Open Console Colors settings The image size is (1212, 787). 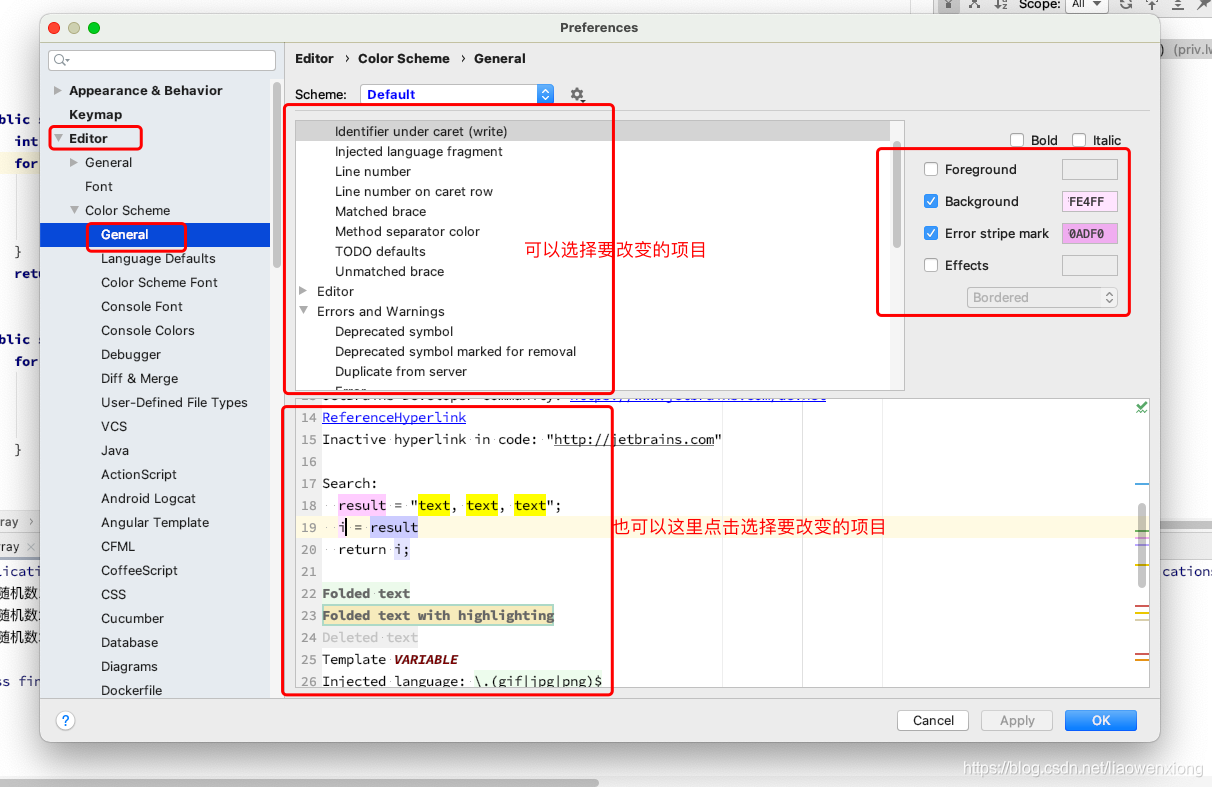pyautogui.click(x=148, y=330)
